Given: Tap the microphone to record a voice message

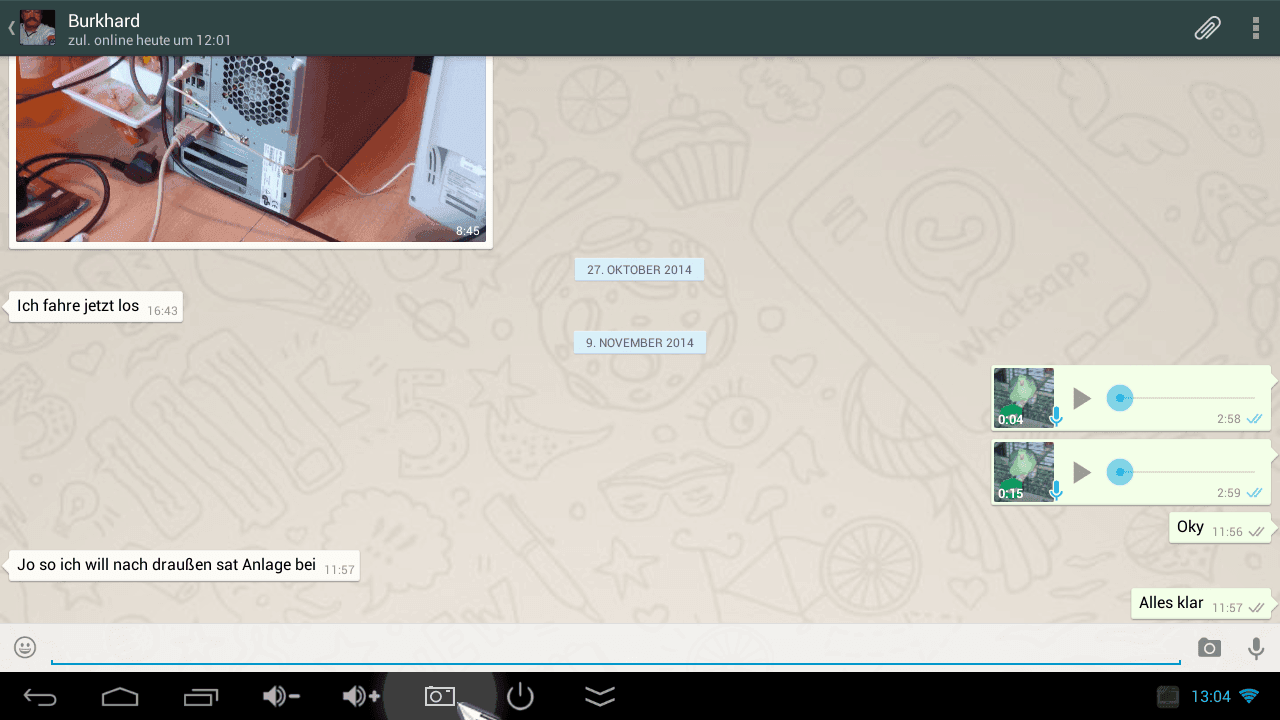Looking at the screenshot, I should (1256, 648).
